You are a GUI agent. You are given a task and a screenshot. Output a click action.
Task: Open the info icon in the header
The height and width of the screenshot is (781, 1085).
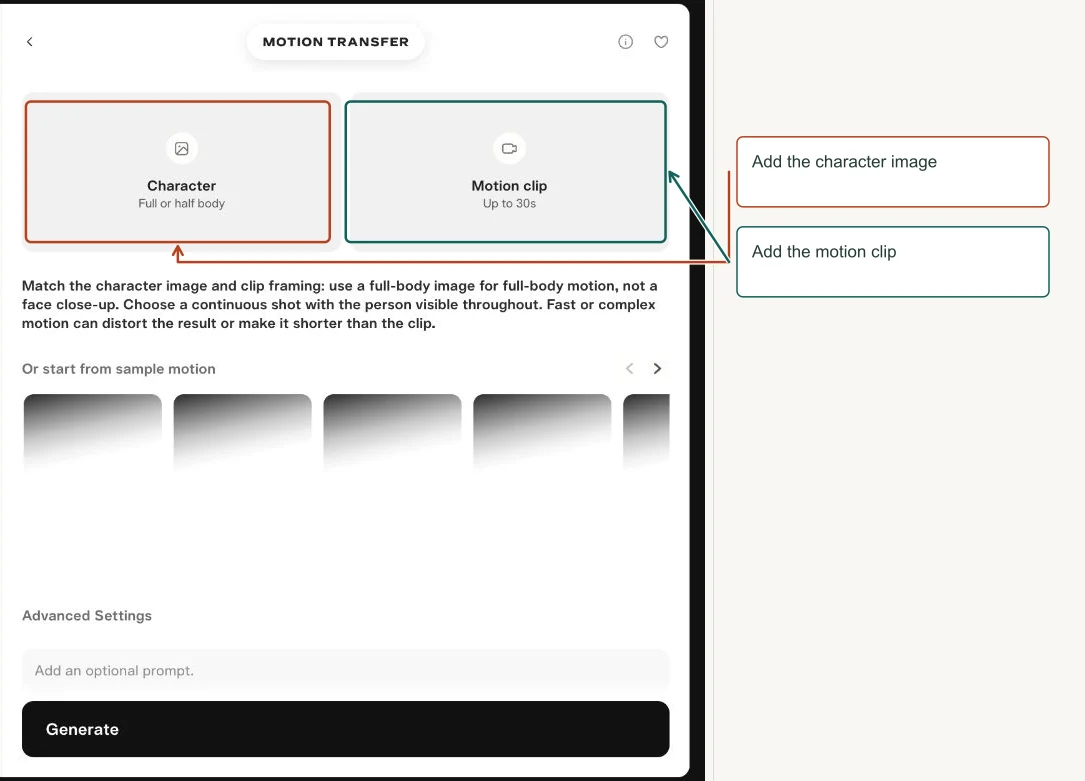(x=626, y=42)
